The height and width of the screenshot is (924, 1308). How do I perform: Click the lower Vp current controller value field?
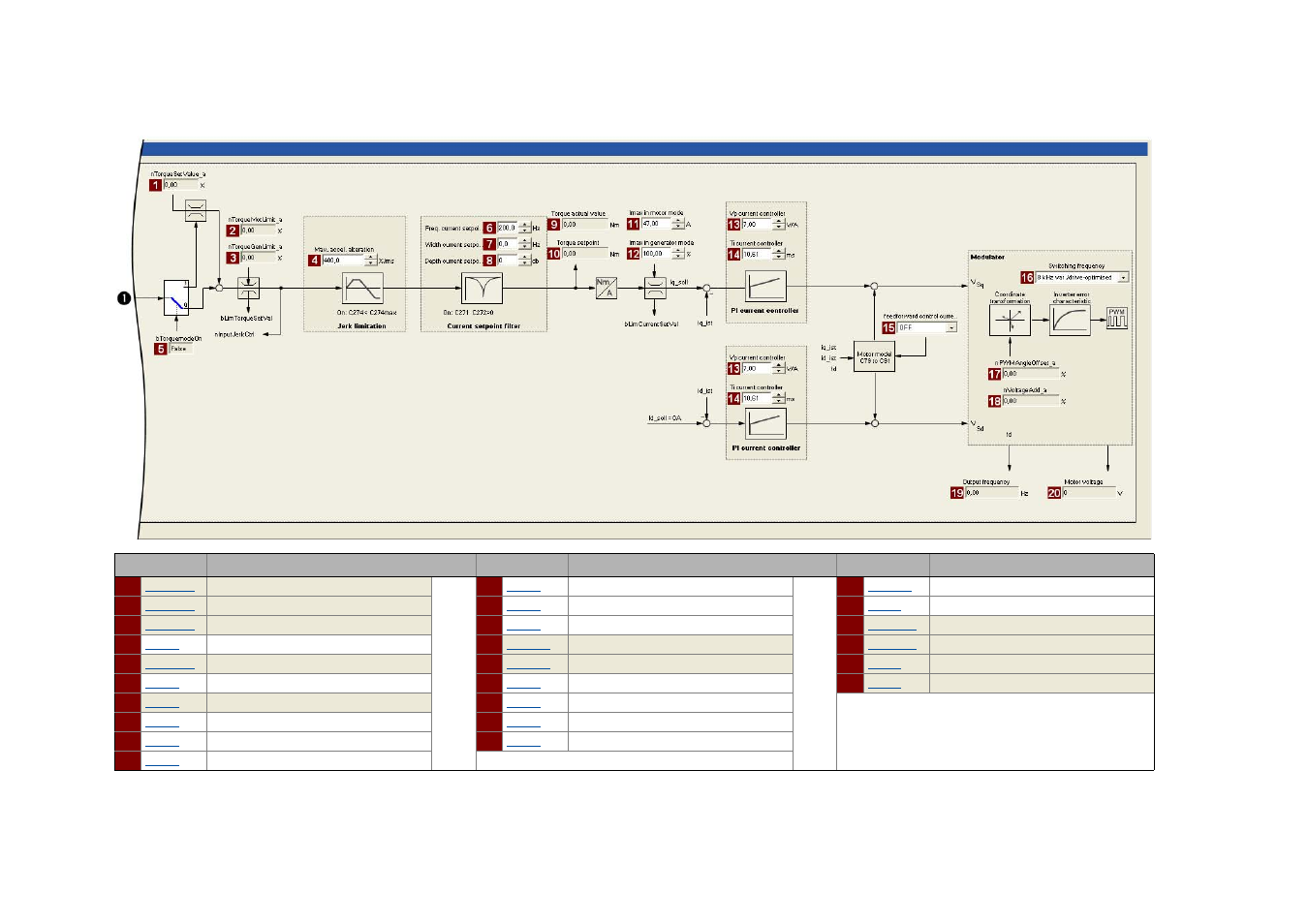[758, 369]
